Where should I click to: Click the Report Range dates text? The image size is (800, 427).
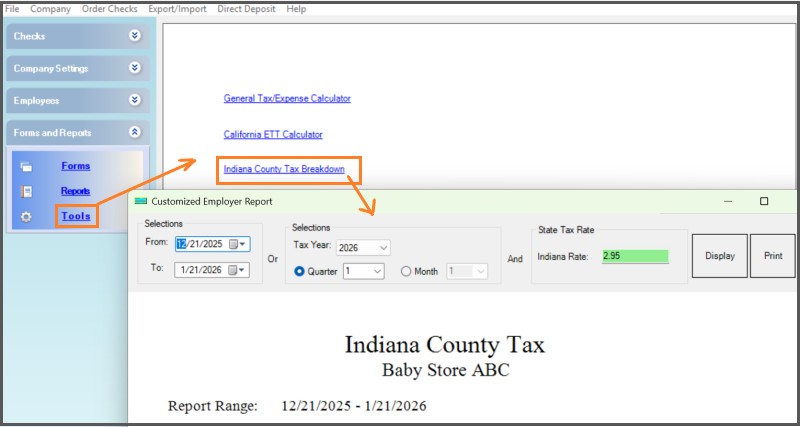tap(354, 406)
